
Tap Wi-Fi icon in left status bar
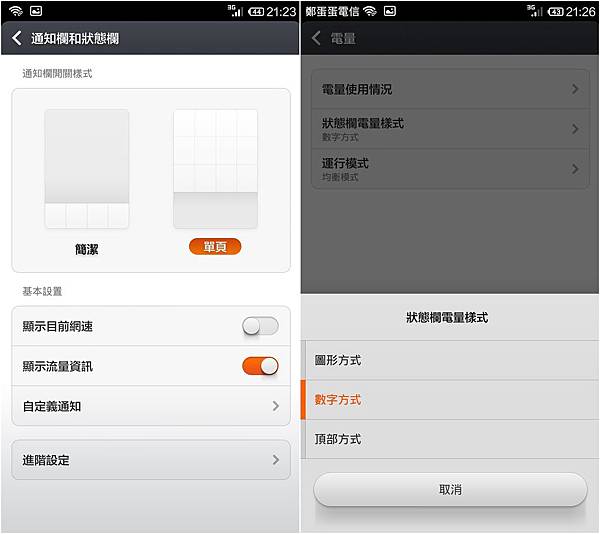[x=16, y=11]
